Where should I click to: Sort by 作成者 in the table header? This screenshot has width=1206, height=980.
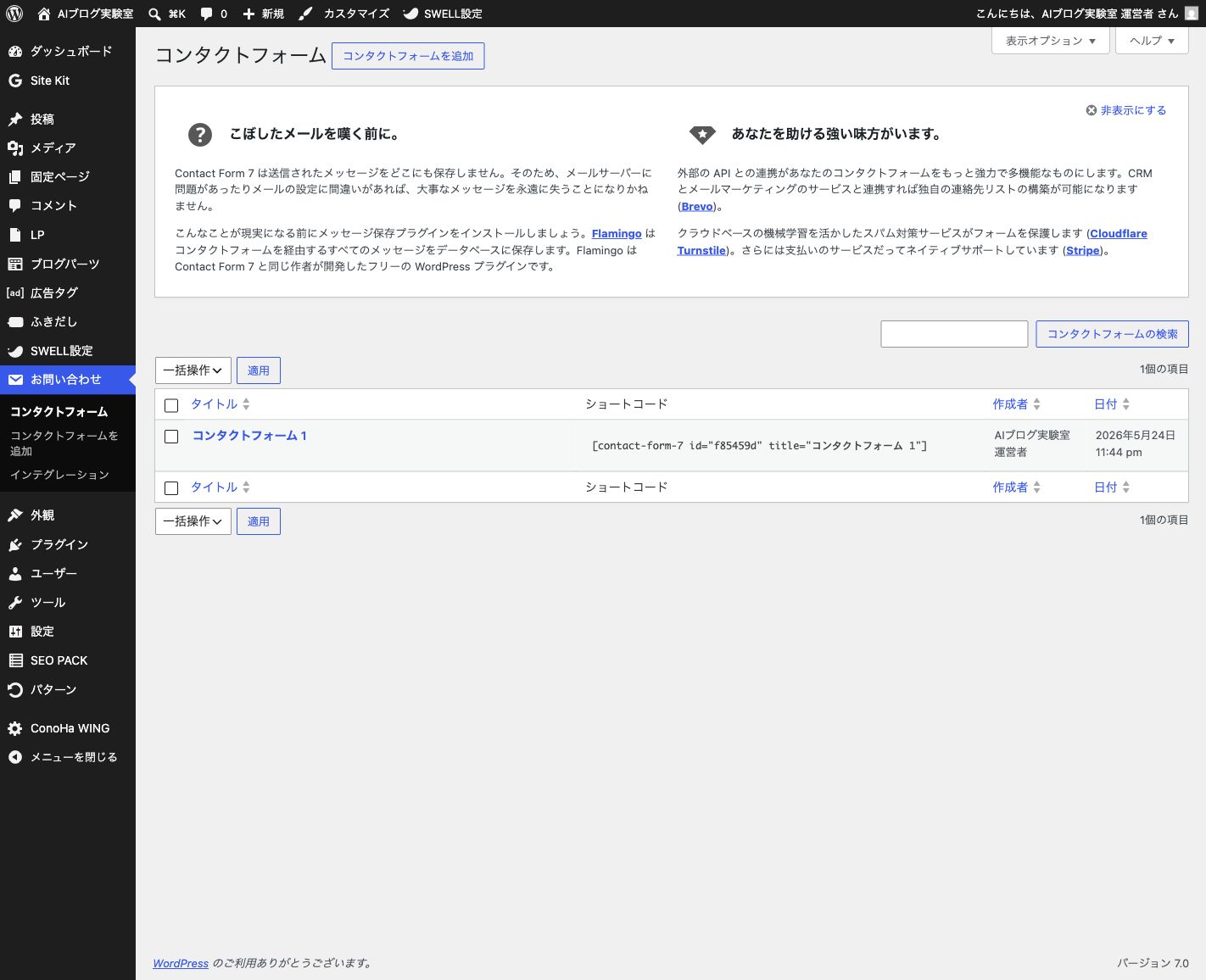tap(1016, 404)
